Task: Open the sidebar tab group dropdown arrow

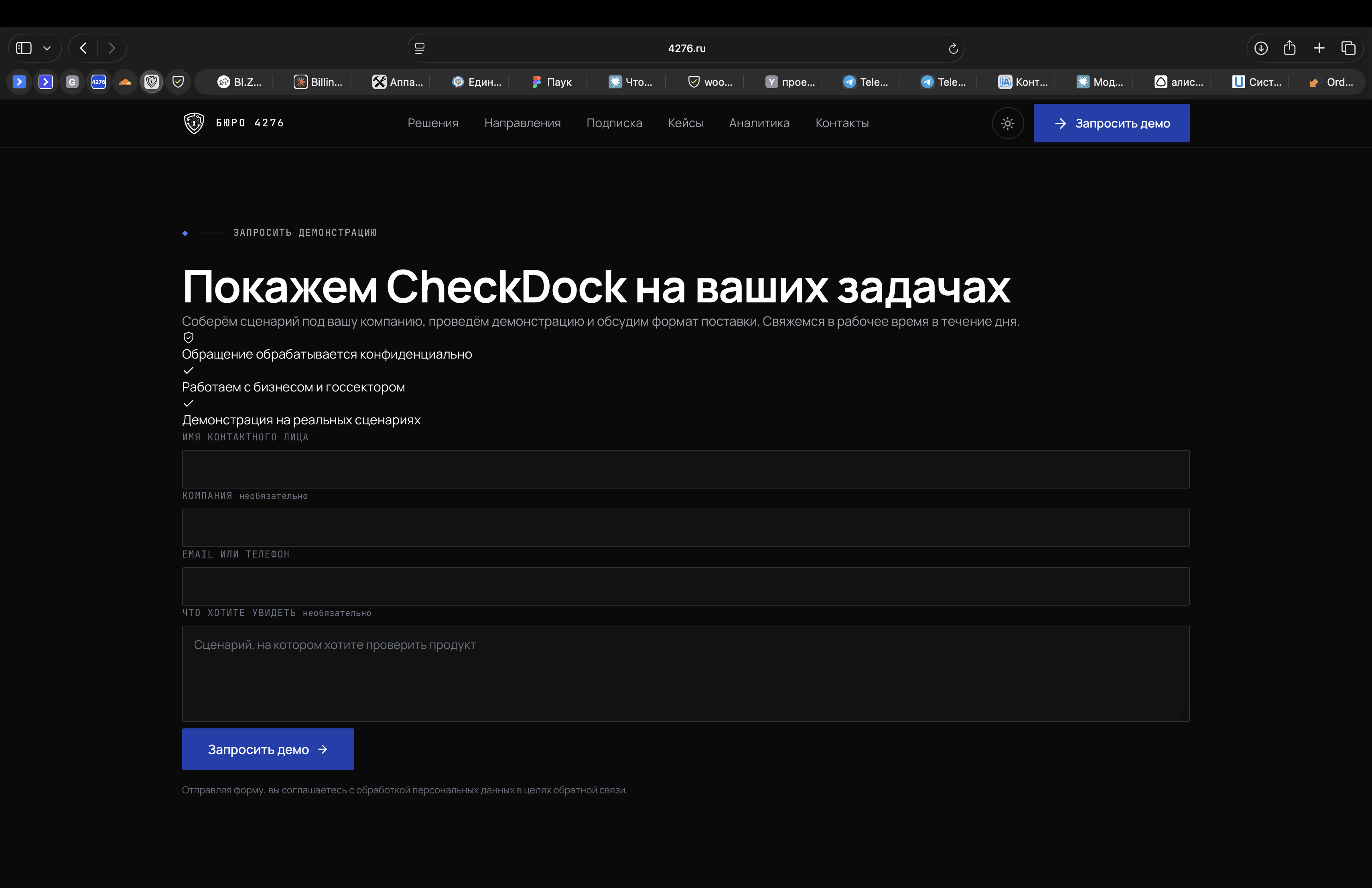Action: tap(47, 49)
